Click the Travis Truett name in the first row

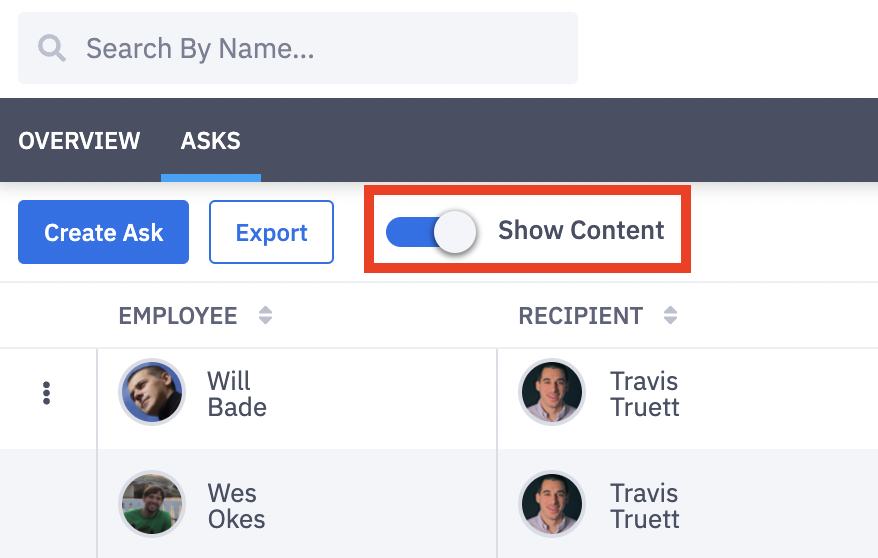(644, 394)
